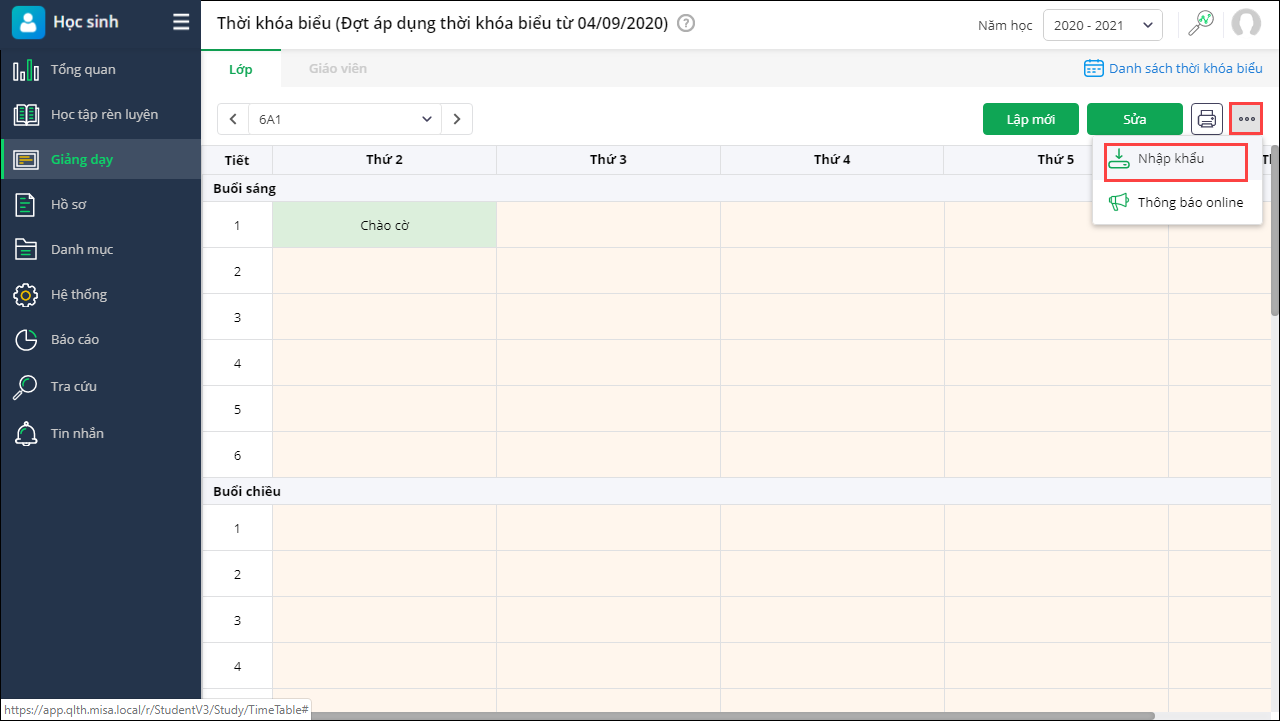Open the user avatar profile
1280x721 pixels.
(x=1246, y=24)
